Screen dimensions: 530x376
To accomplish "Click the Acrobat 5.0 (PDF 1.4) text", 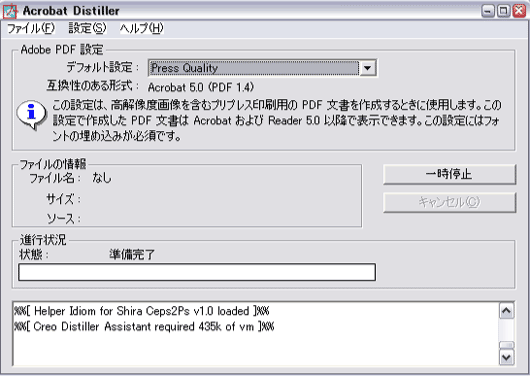I will tap(201, 88).
